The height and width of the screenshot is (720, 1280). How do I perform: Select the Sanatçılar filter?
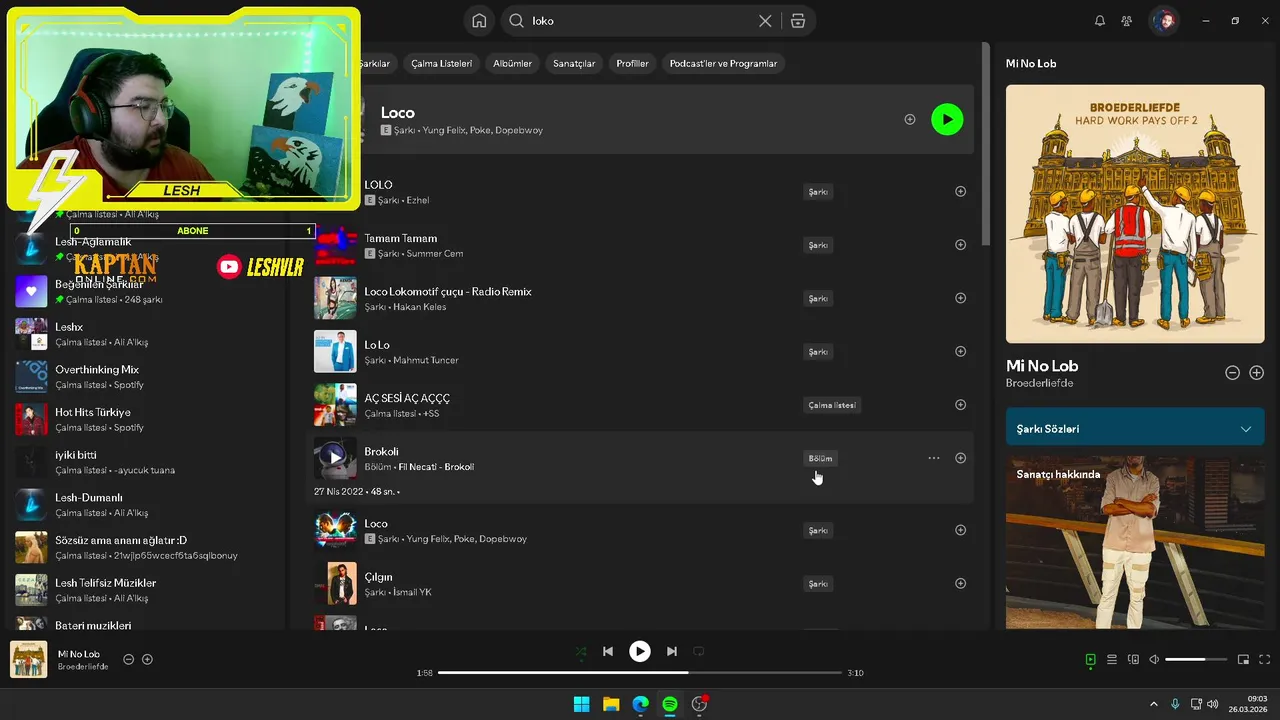click(x=574, y=63)
